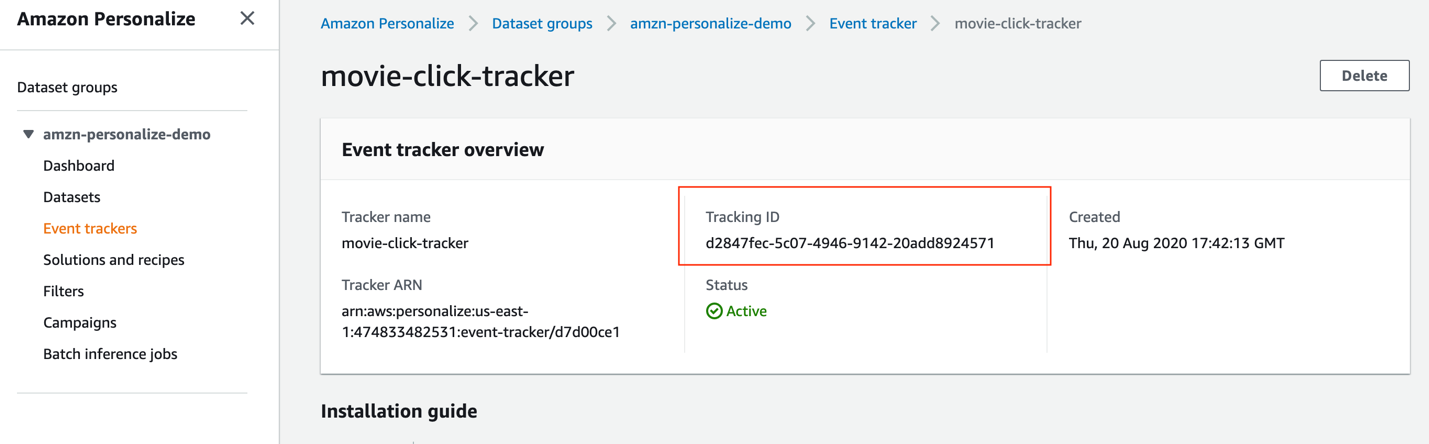This screenshot has height=444, width=1429.
Task: Open Datasets in the sidebar
Action: coord(72,197)
